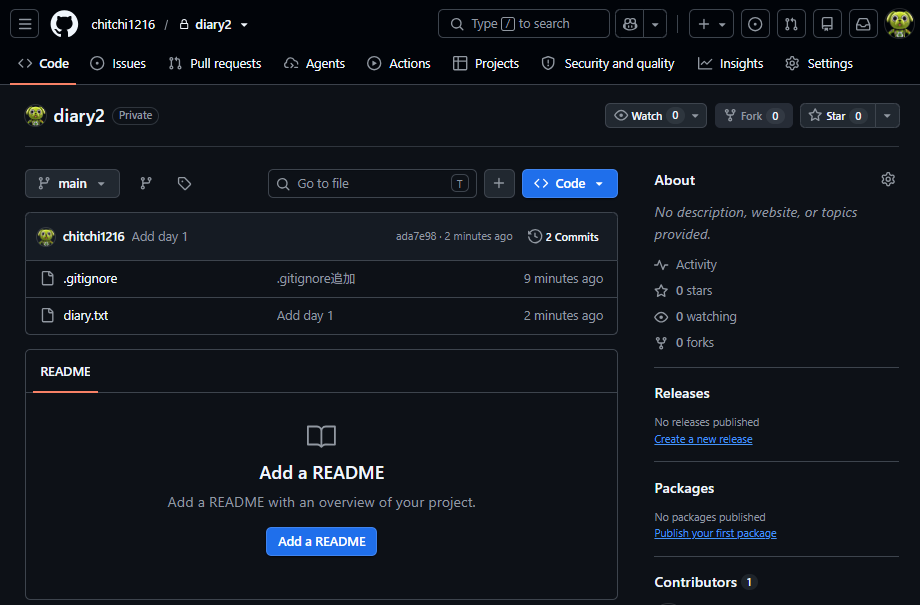Expand the Star lists dropdown arrow
The height and width of the screenshot is (605, 920).
[887, 116]
